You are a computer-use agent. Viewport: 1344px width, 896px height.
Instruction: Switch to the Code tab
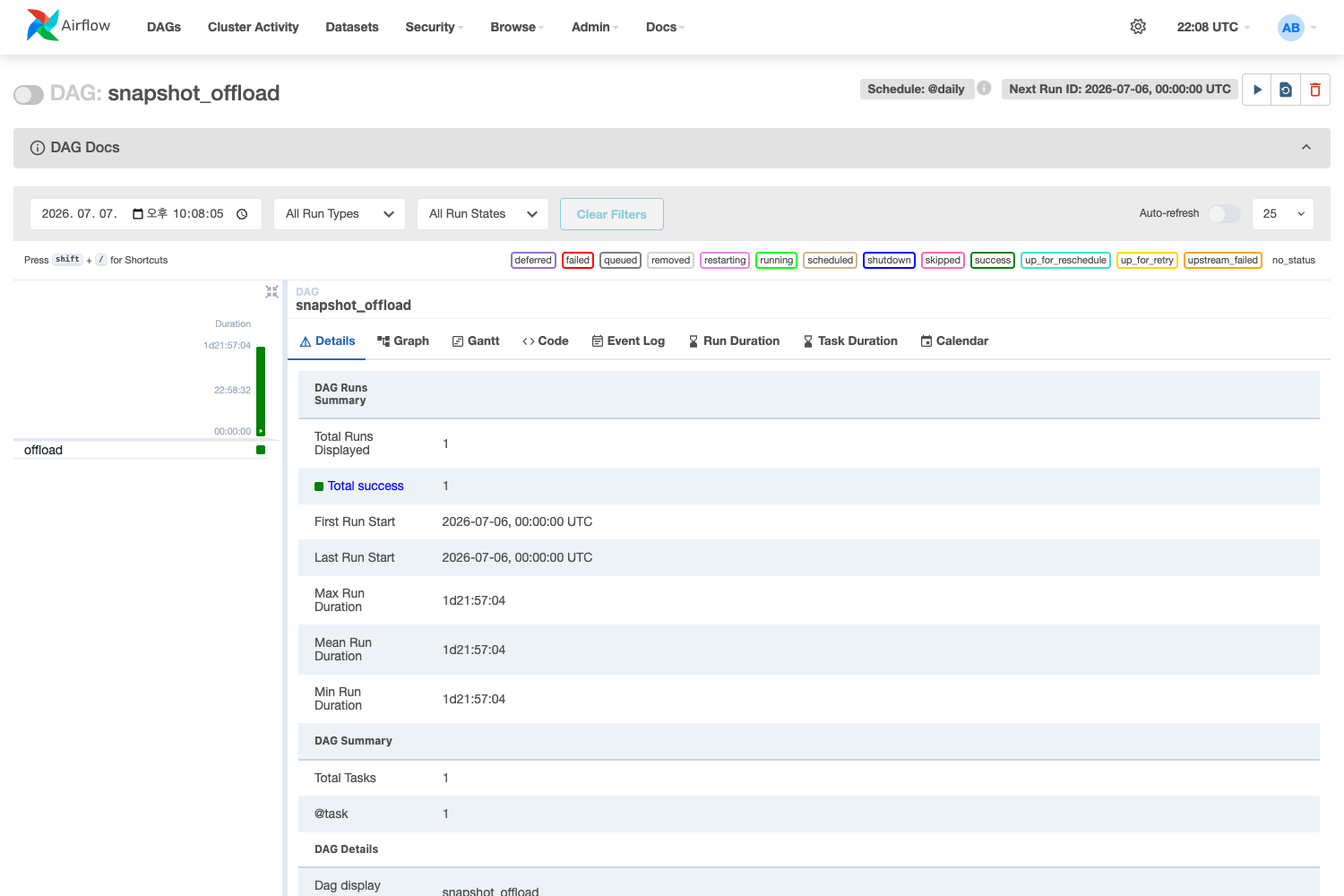point(546,341)
